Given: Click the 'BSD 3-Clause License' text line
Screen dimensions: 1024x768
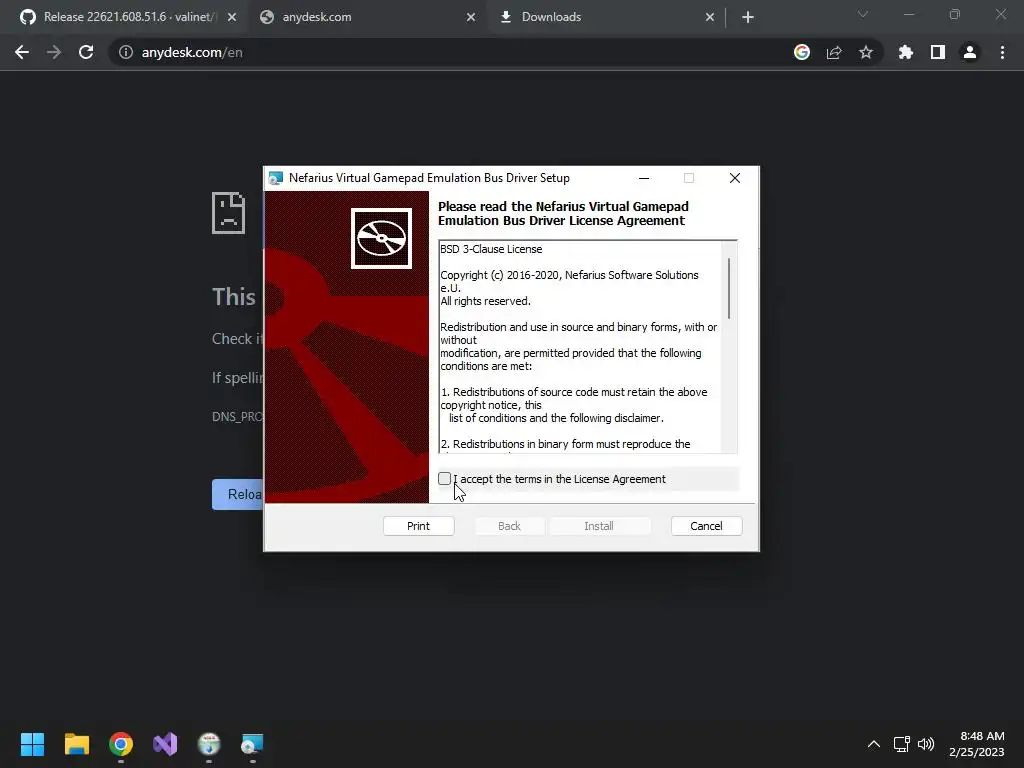Looking at the screenshot, I should [491, 249].
